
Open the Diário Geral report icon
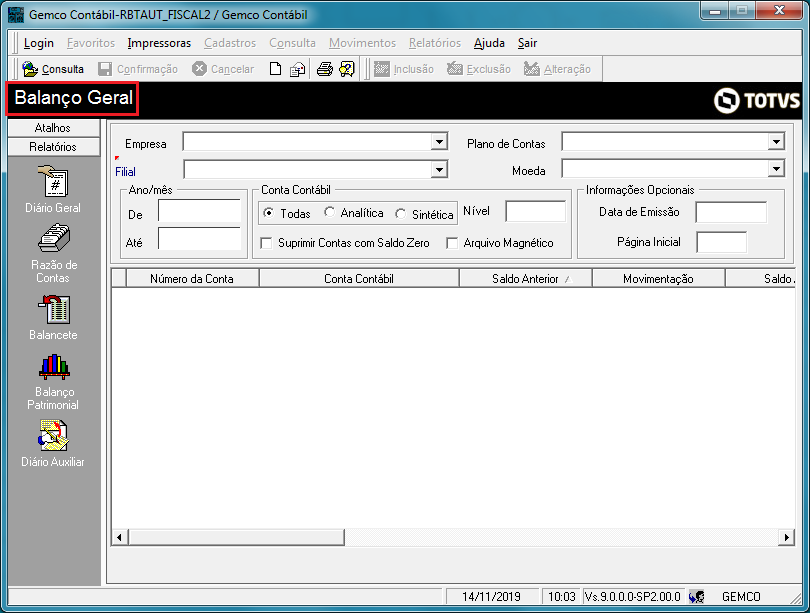(x=53, y=181)
